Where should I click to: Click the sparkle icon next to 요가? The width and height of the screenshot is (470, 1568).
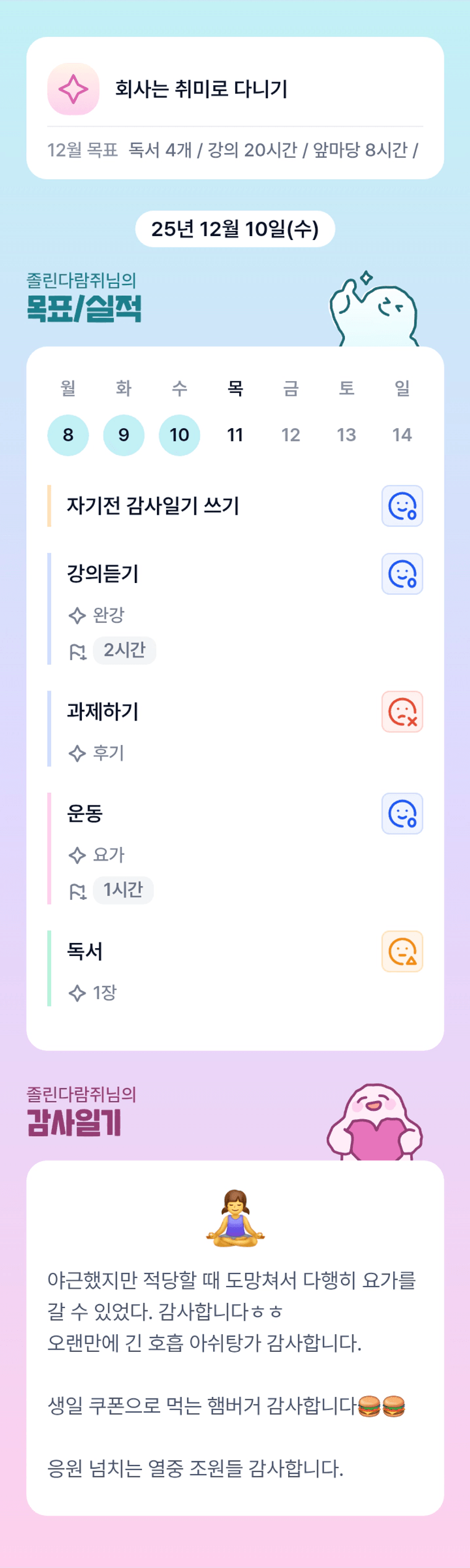[77, 855]
